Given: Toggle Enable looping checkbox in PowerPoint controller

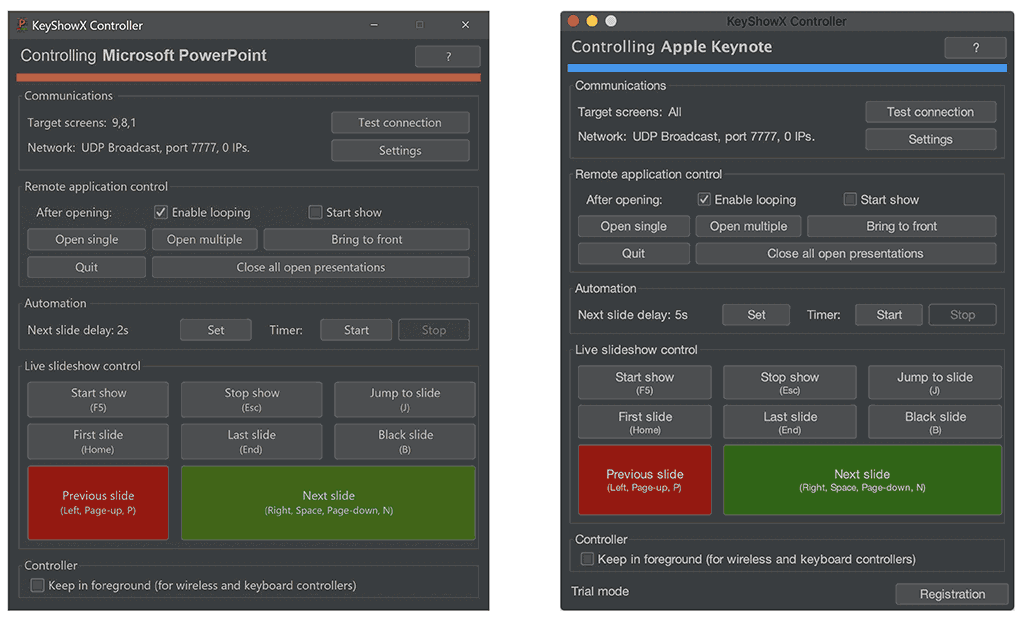Looking at the screenshot, I should (161, 212).
